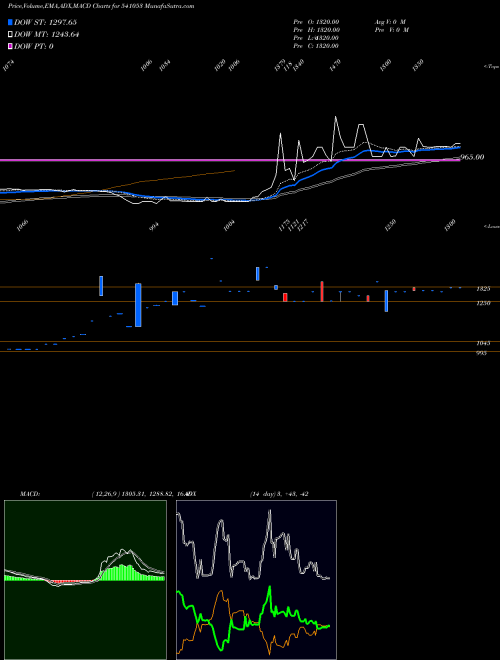Select the 'DOW PT: 0' legend text
This screenshot has height=660, width=500.
[33, 46]
